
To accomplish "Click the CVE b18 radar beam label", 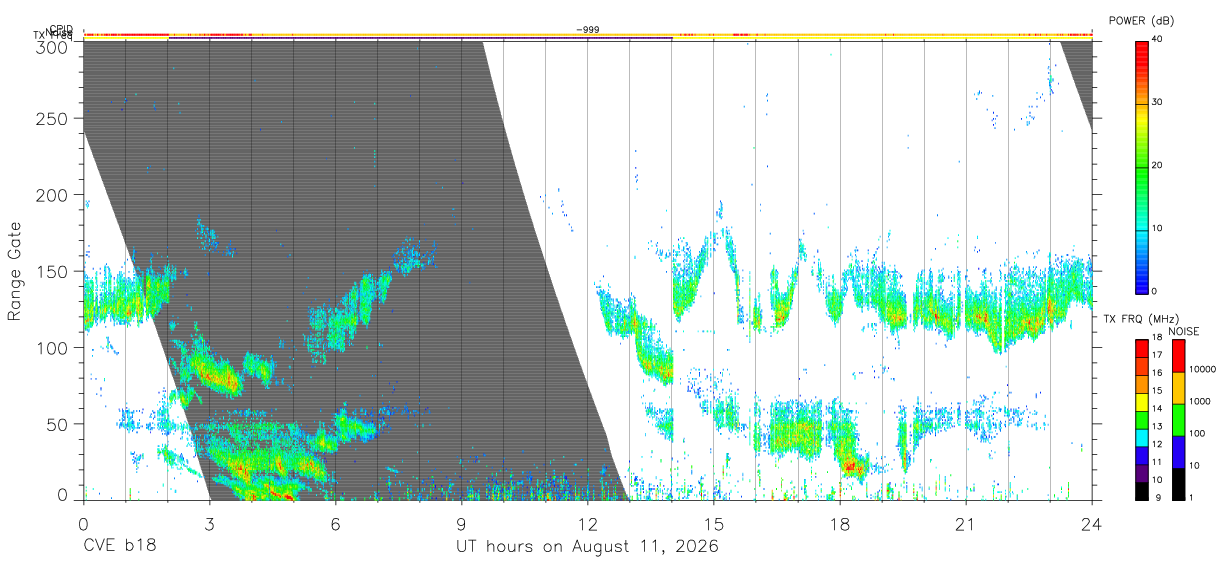I will click(118, 547).
